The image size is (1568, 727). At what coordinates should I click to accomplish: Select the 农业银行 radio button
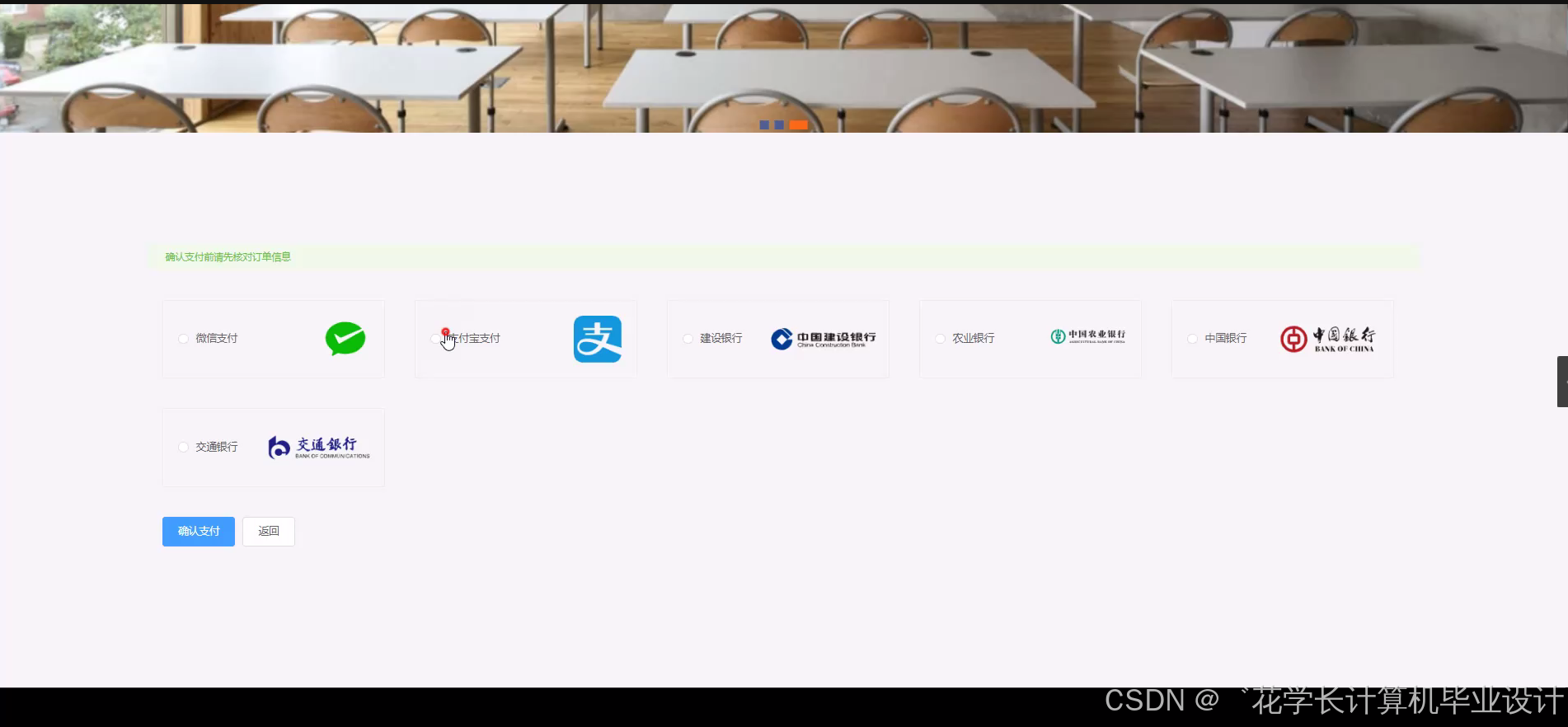(941, 339)
